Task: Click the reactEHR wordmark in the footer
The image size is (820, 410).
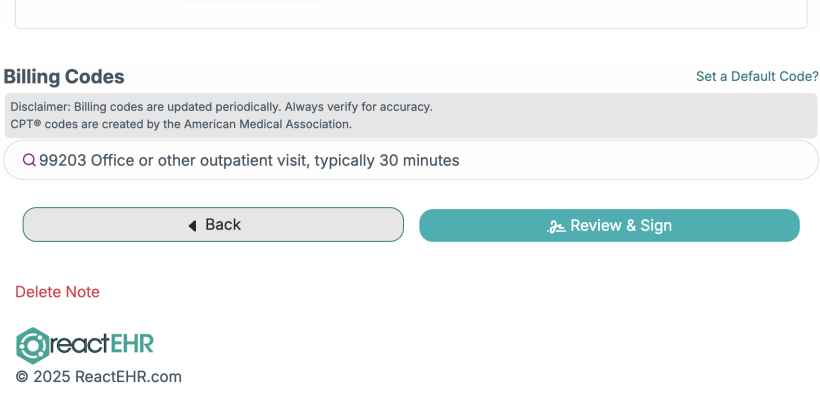Action: [x=85, y=345]
